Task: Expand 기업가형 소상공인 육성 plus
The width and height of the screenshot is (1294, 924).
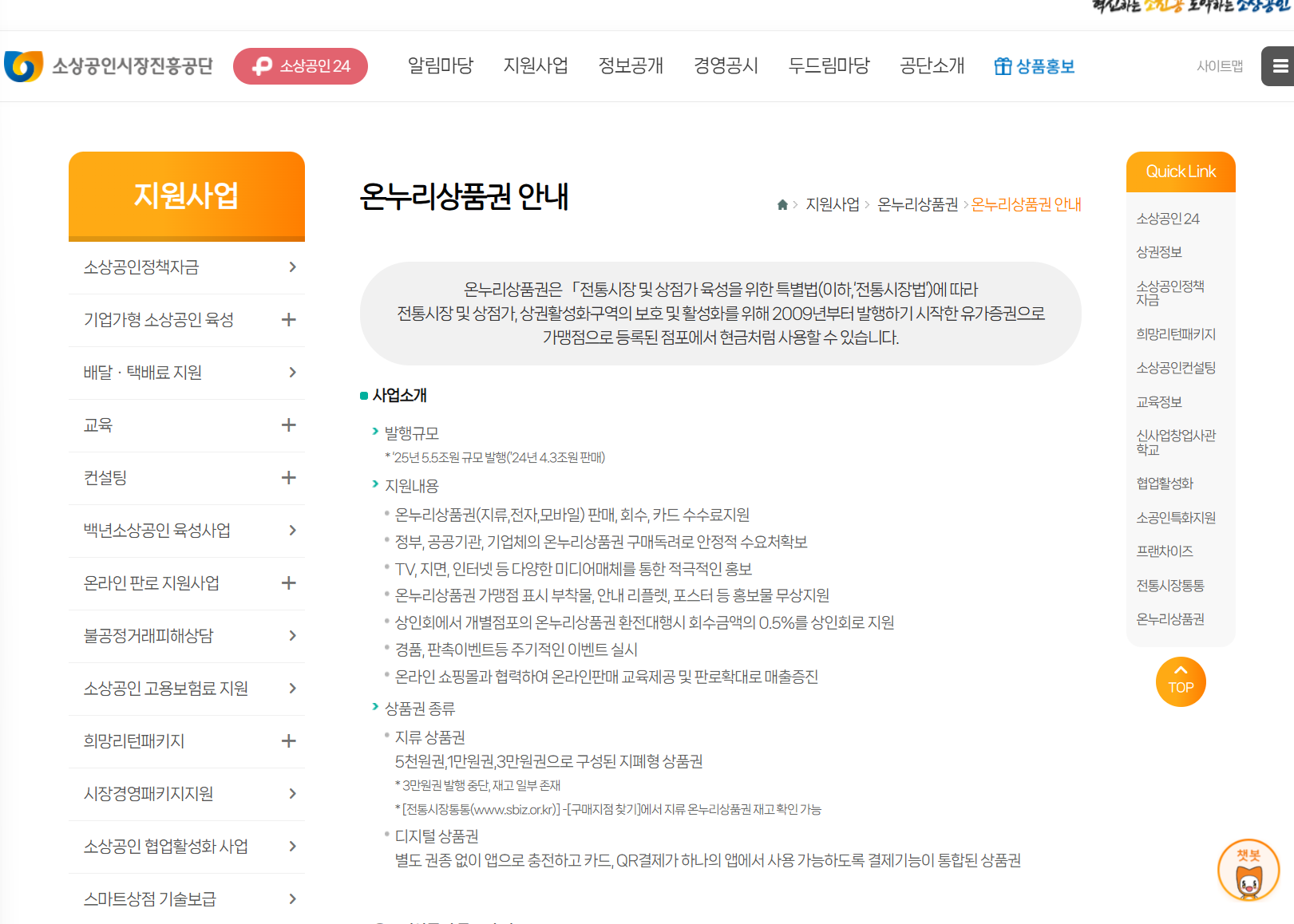Action: pyautogui.click(x=289, y=320)
